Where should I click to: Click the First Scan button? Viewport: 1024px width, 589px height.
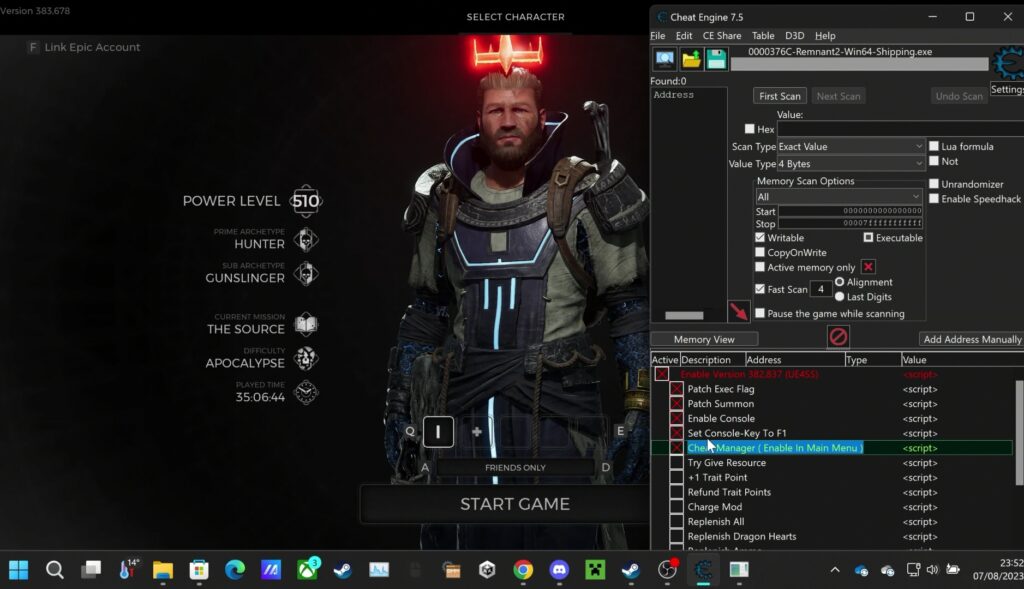click(780, 96)
